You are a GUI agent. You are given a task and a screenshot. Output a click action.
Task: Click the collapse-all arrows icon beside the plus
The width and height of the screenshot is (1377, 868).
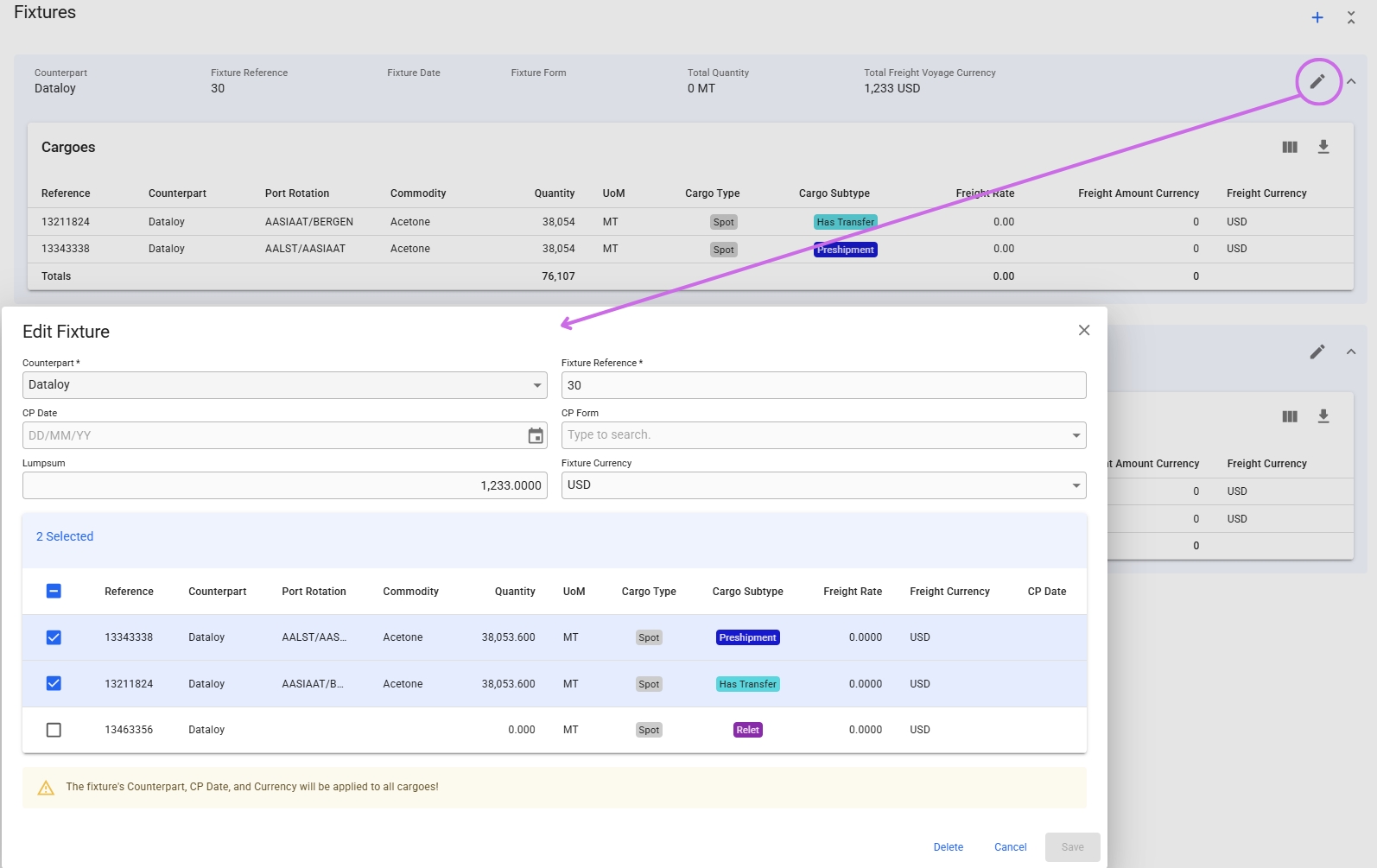click(x=1351, y=17)
